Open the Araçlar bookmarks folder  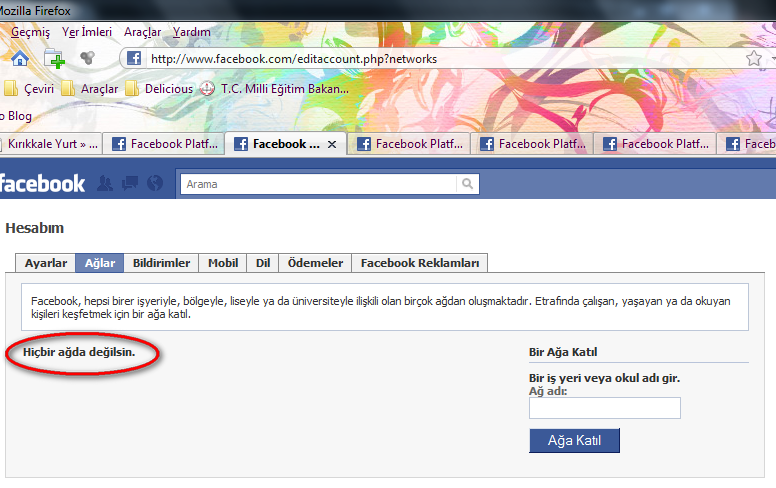click(90, 89)
